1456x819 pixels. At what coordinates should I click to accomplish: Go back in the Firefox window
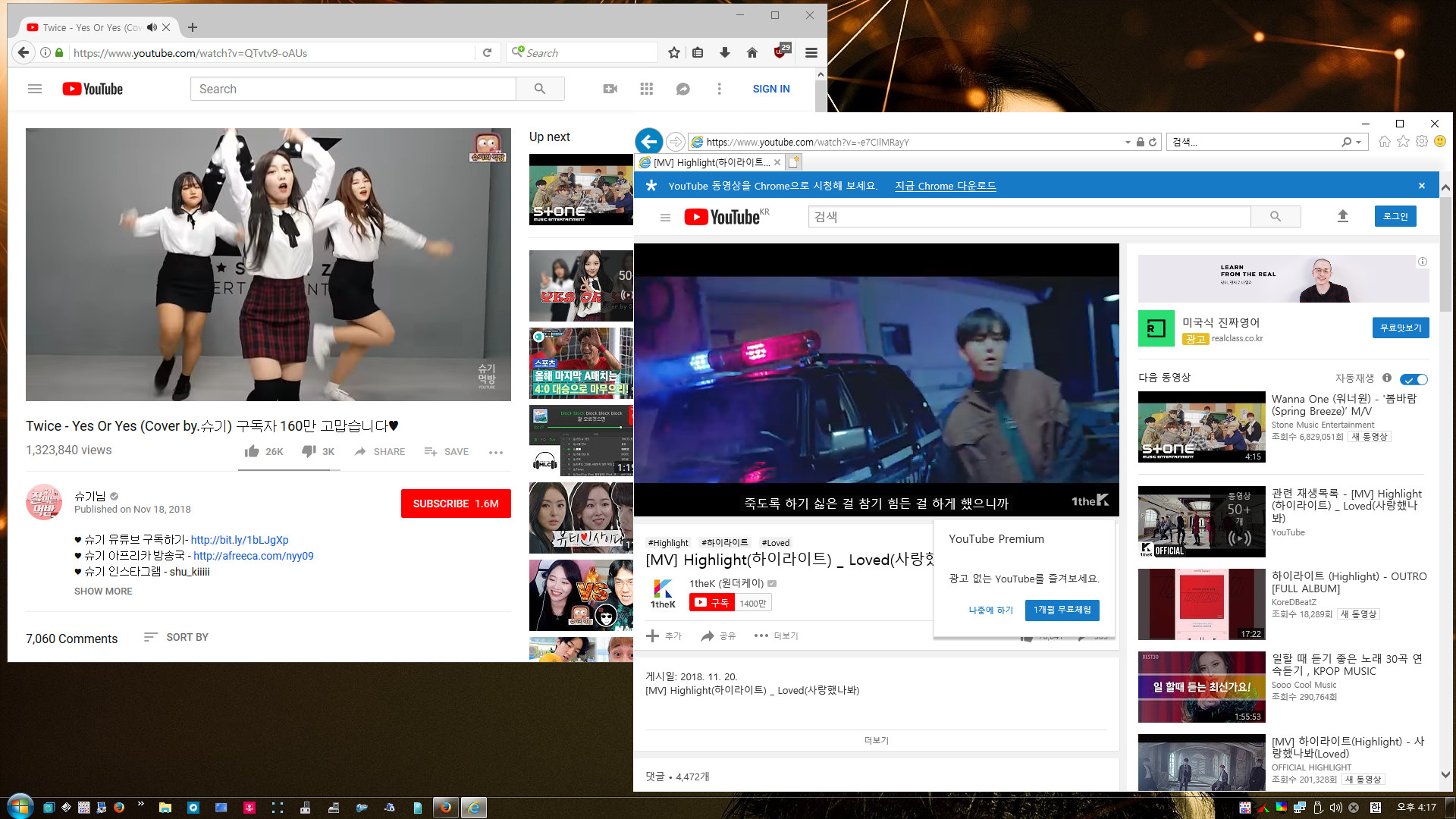[x=24, y=52]
